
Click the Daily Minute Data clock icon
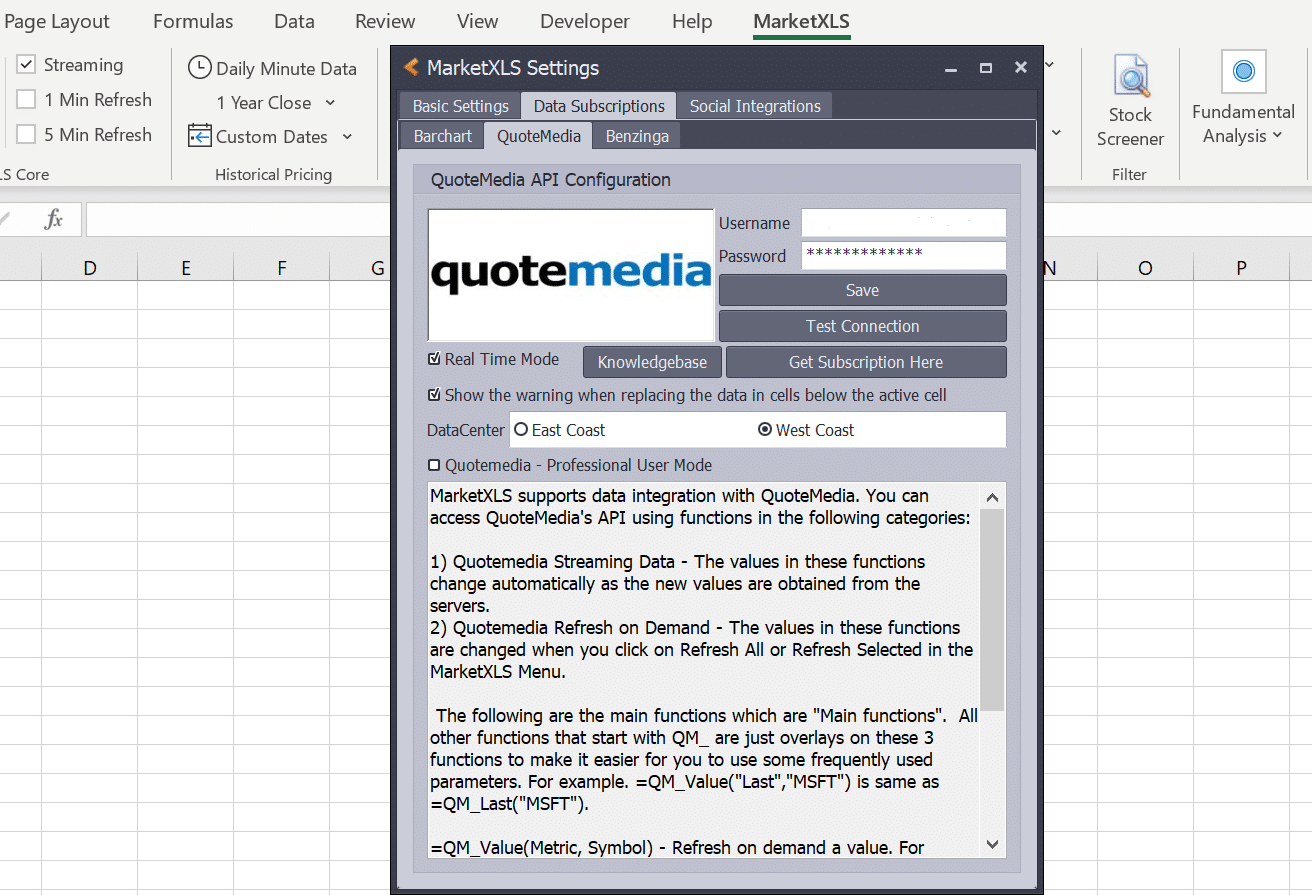[200, 68]
